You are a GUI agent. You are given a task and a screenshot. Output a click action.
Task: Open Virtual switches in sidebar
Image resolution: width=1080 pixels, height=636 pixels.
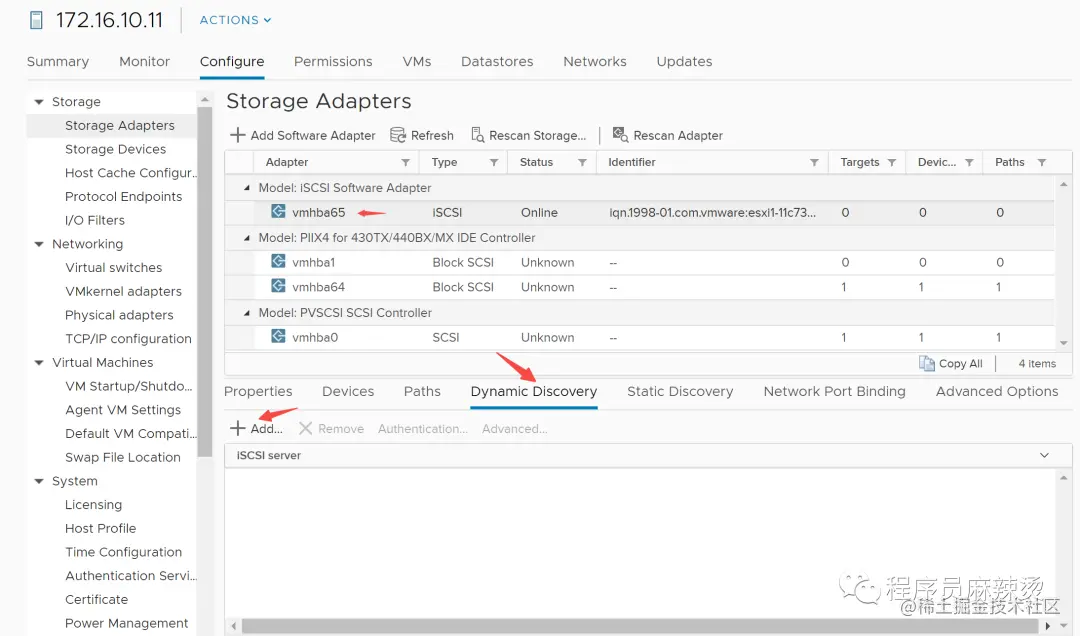tap(114, 267)
